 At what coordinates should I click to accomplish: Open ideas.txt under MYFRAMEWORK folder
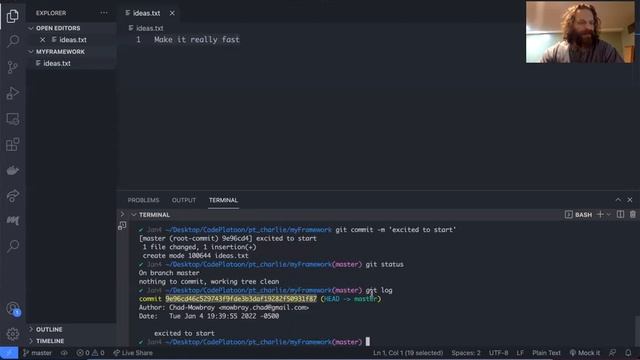[57, 63]
